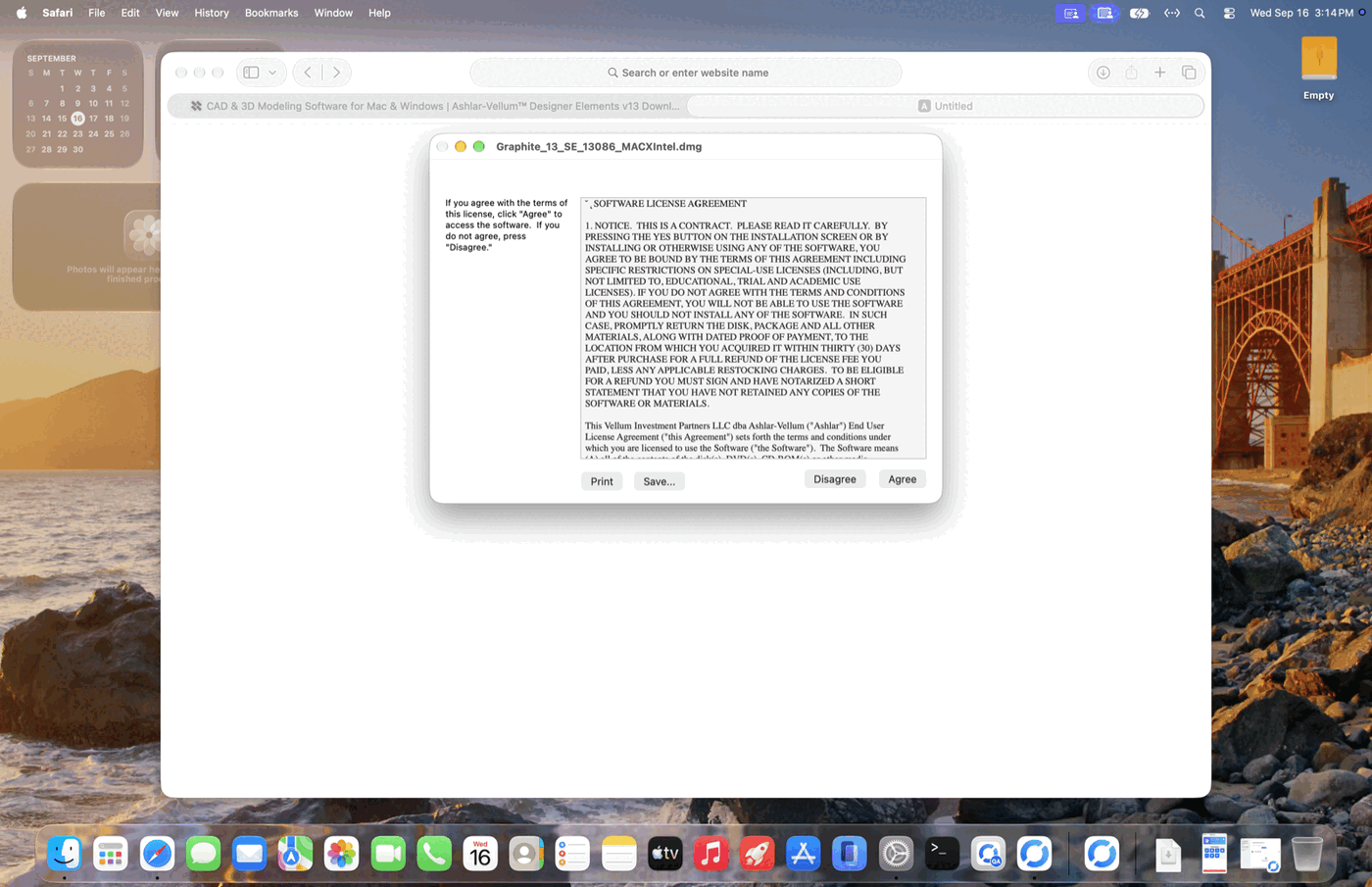This screenshot has height=887, width=1372.
Task: Open the Edit menu
Action: point(130,13)
